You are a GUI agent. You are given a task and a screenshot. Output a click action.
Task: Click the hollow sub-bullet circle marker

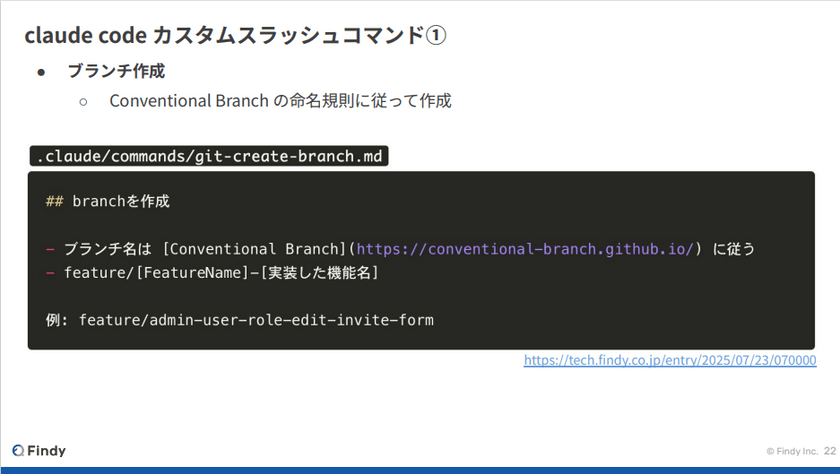point(83,101)
